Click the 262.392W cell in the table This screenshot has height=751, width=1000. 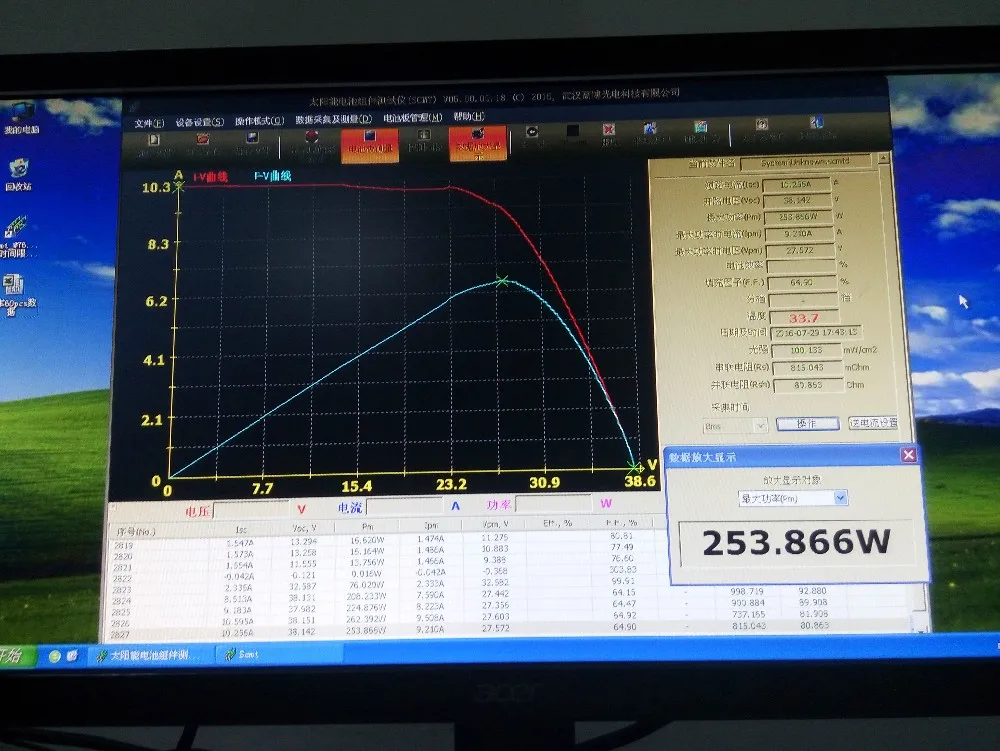[x=367, y=618]
